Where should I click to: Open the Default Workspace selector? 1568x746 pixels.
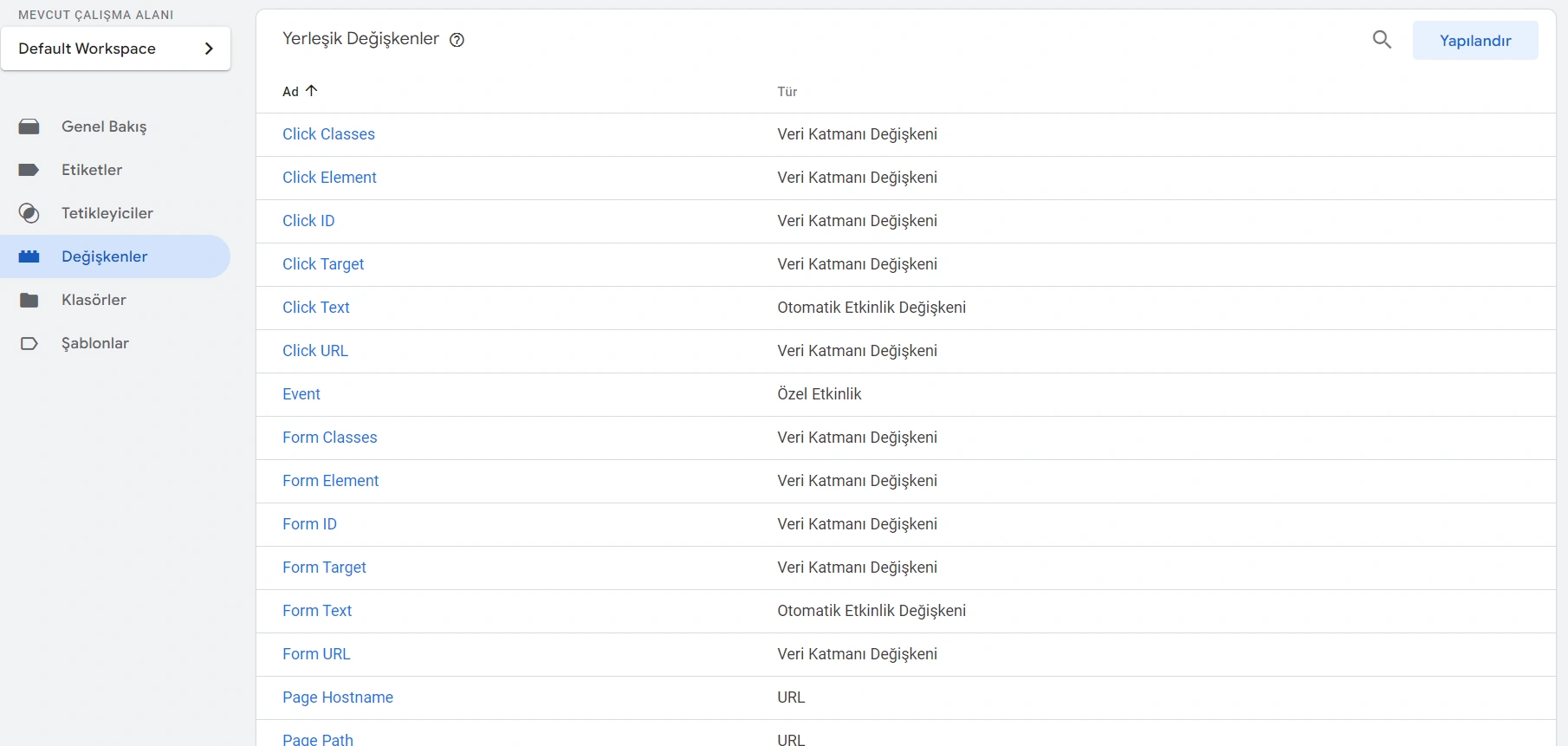(x=116, y=49)
